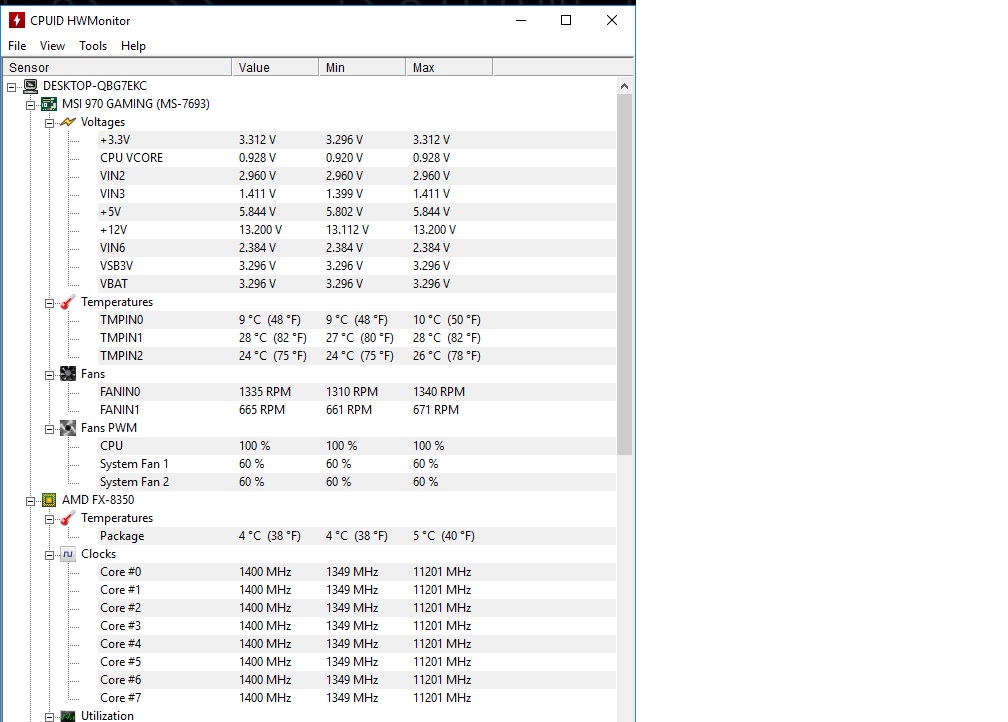
Task: Click the Clocks waveform icon
Action: point(68,554)
